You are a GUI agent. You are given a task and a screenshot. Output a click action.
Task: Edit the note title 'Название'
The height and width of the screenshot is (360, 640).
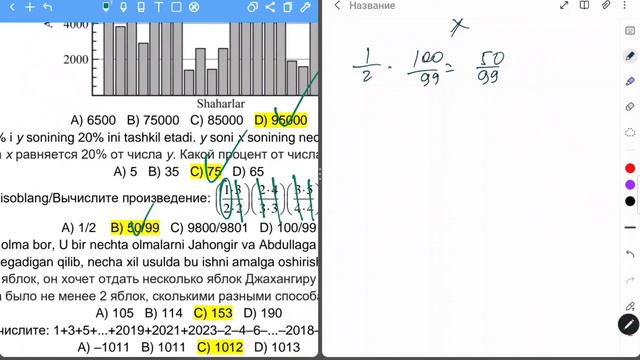(372, 6)
